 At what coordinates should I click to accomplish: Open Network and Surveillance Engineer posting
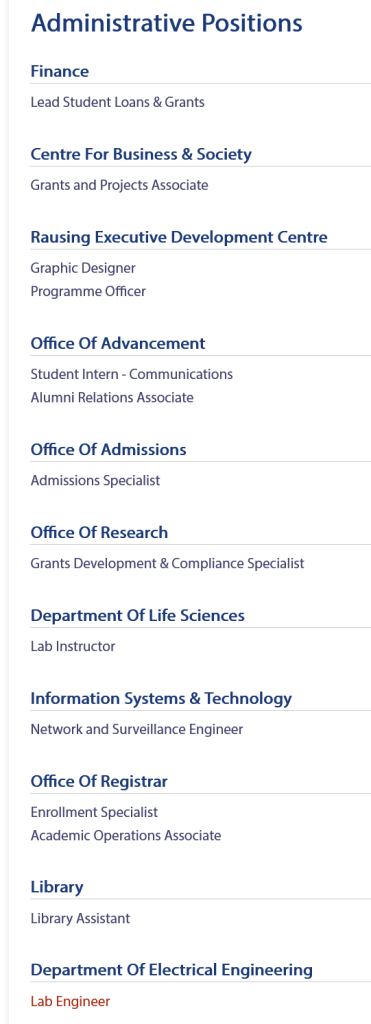[137, 729]
